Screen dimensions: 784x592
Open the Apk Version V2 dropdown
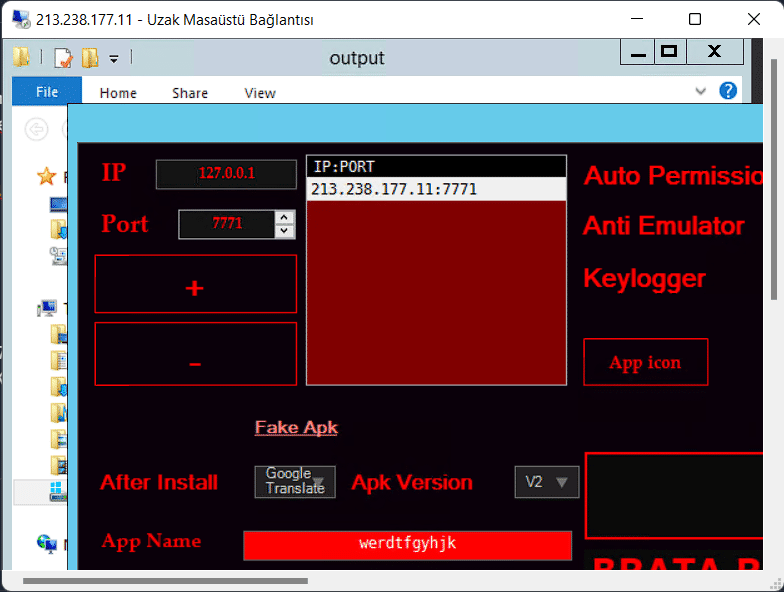coord(547,482)
